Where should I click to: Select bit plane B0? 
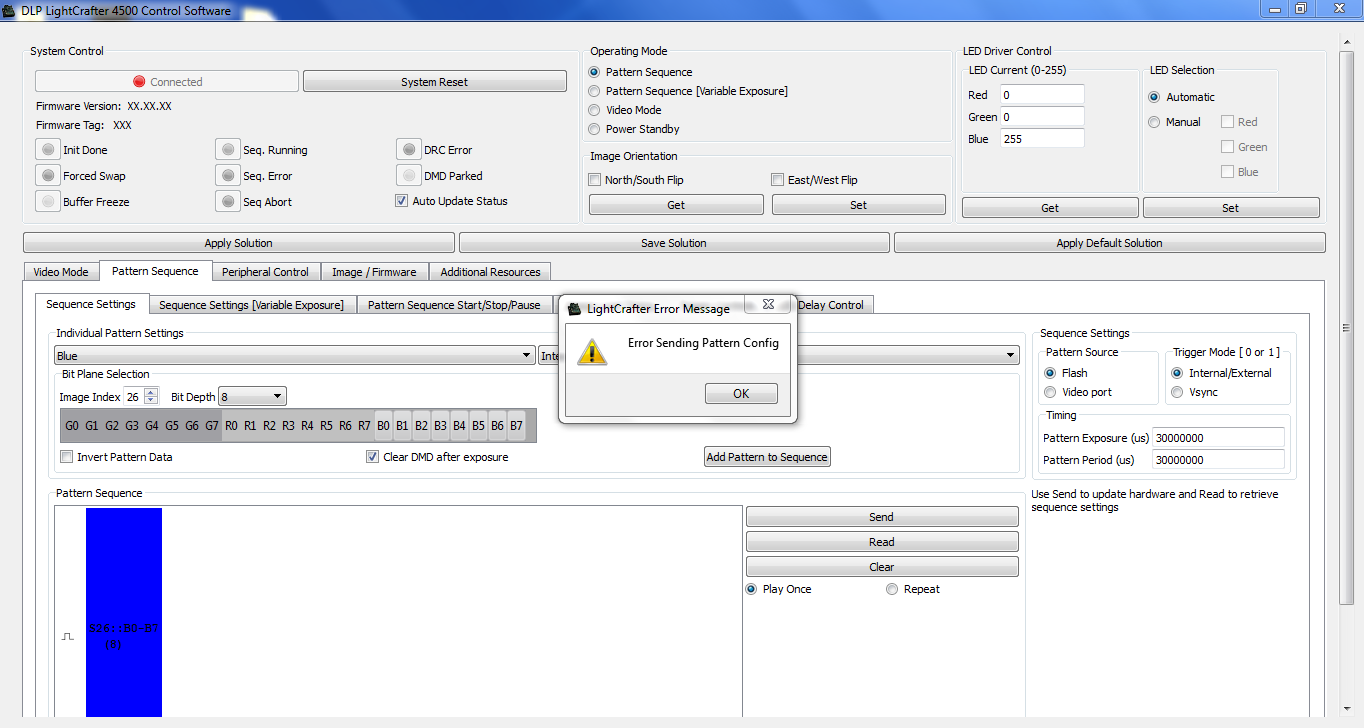384,425
